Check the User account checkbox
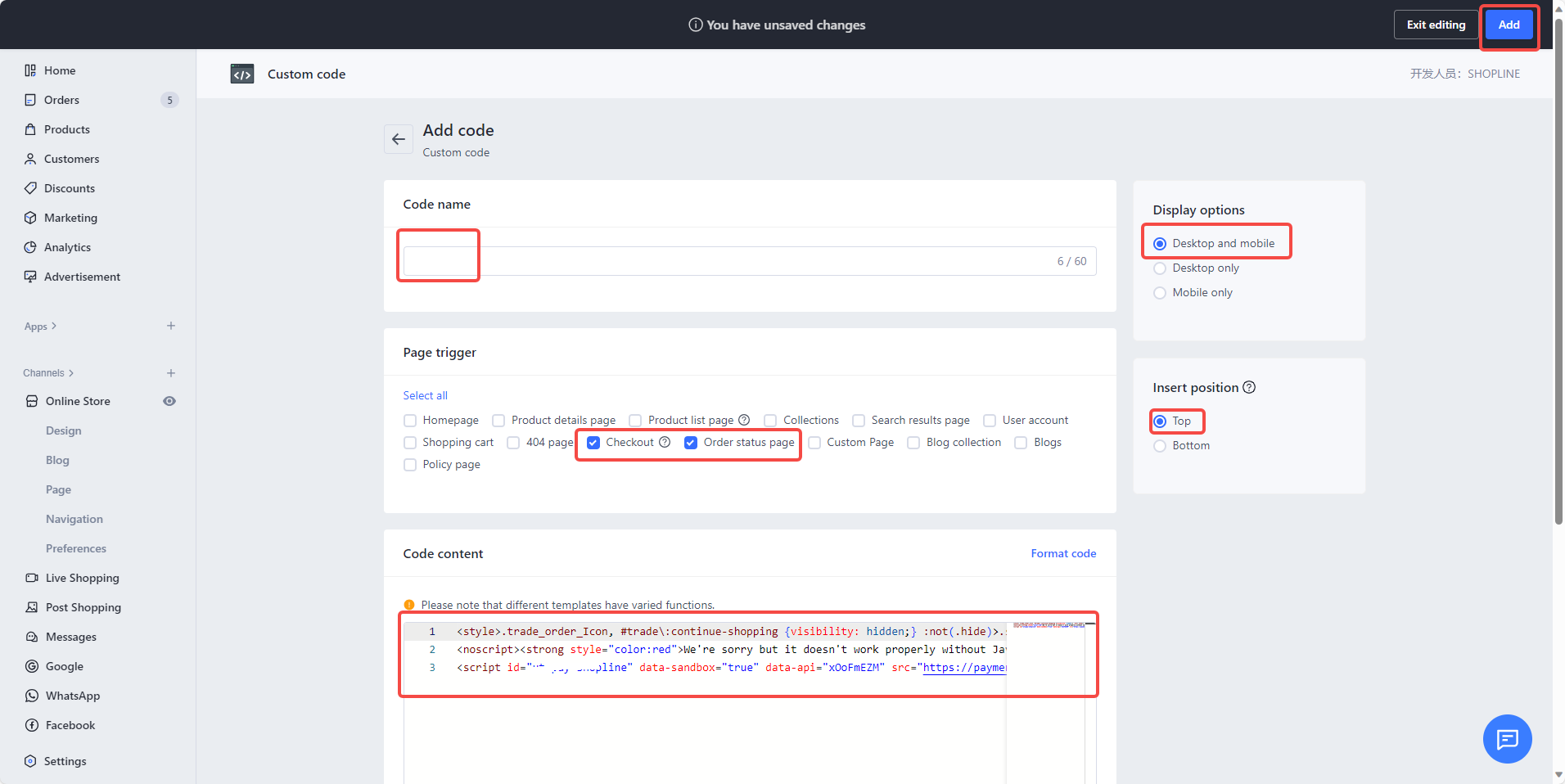1565x784 pixels. tap(990, 421)
